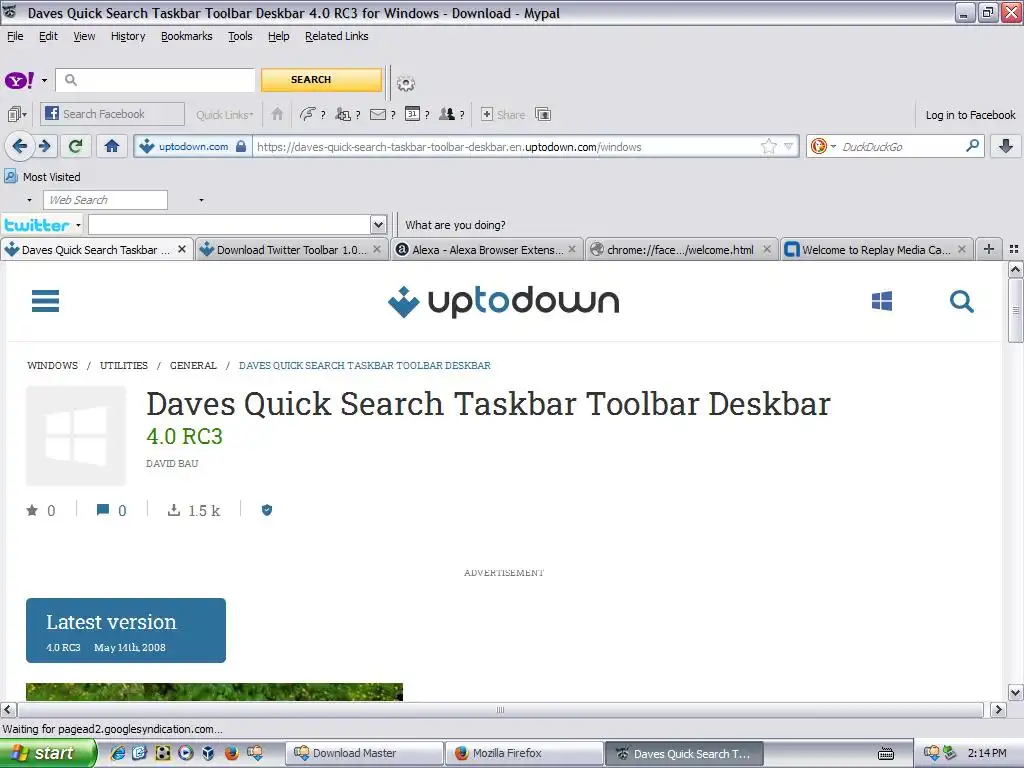Image resolution: width=1024 pixels, height=768 pixels.
Task: Open the Related Links menu
Action: (336, 37)
